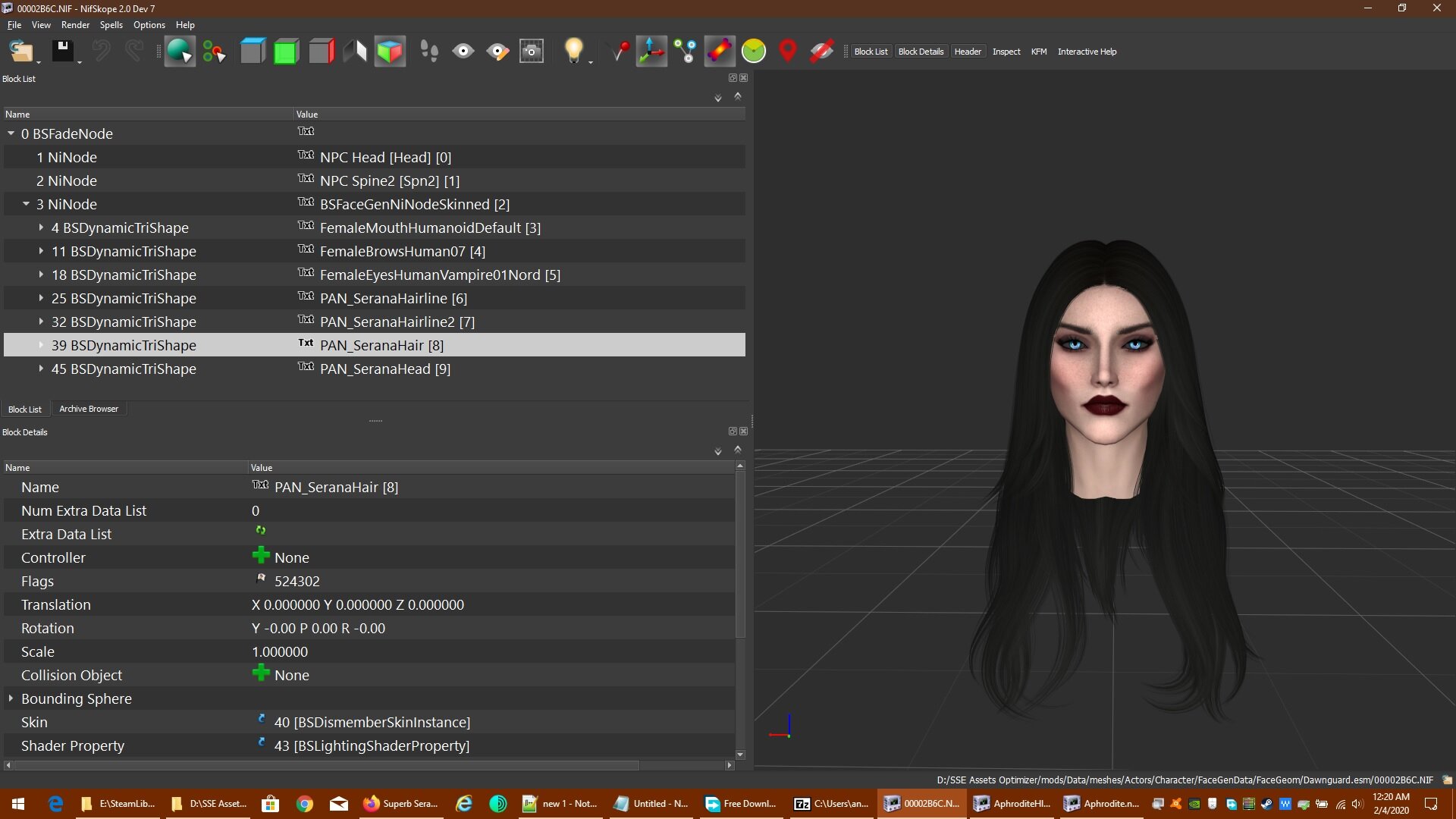The width and height of the screenshot is (1456, 819).
Task: Click the Flip view icon
Action: point(355,52)
